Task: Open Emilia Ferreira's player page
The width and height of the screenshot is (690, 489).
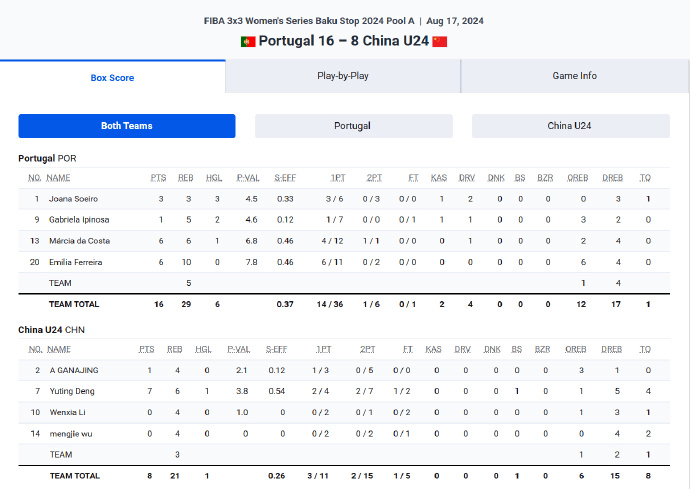Action: pos(76,262)
